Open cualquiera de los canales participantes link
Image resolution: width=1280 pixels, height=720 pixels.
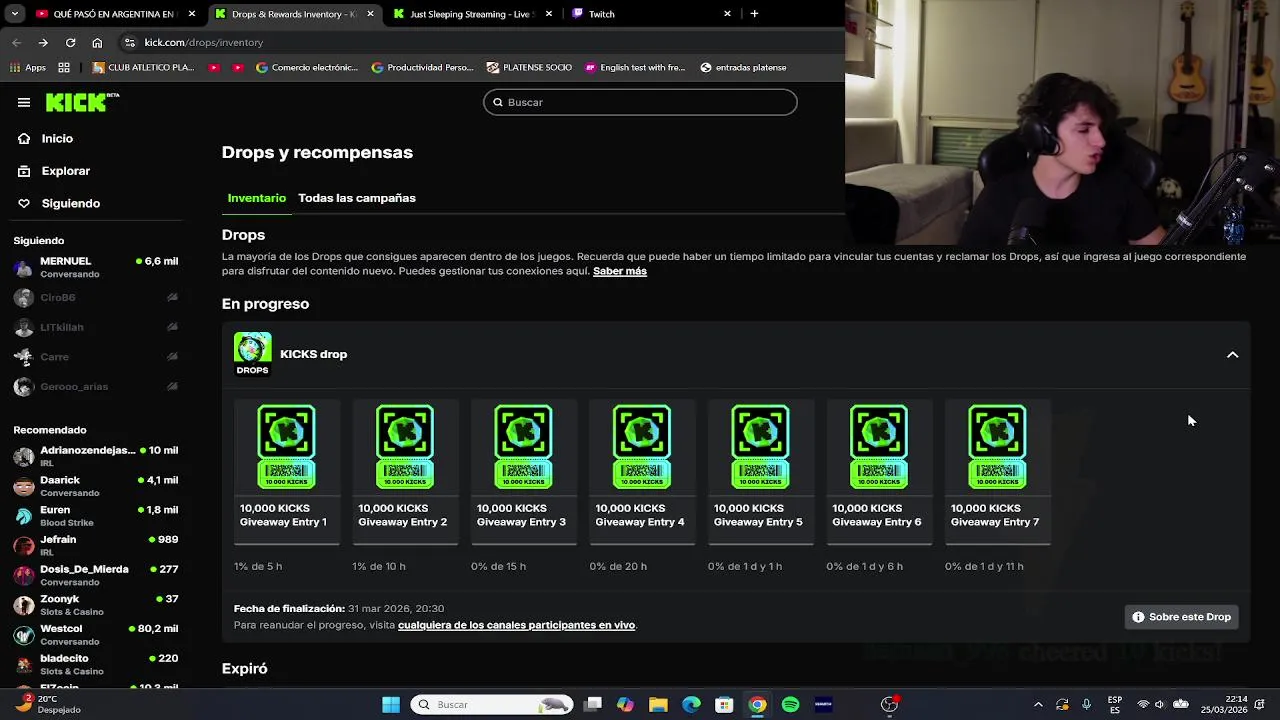tap(516, 625)
